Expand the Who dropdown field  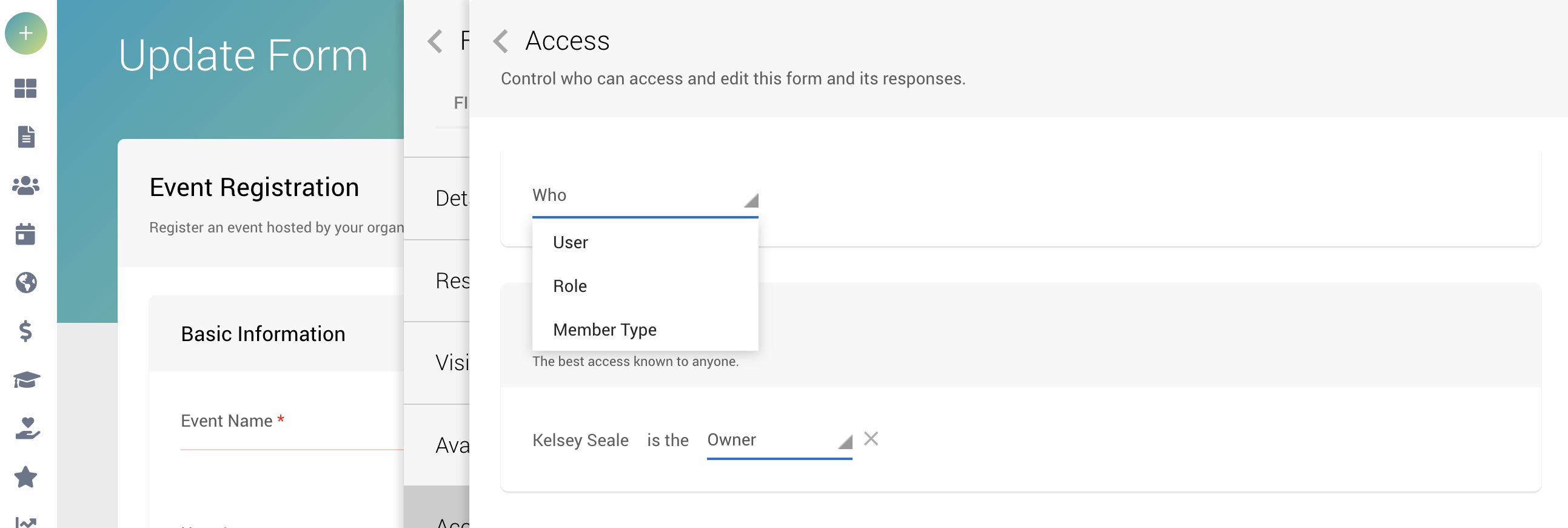click(644, 196)
